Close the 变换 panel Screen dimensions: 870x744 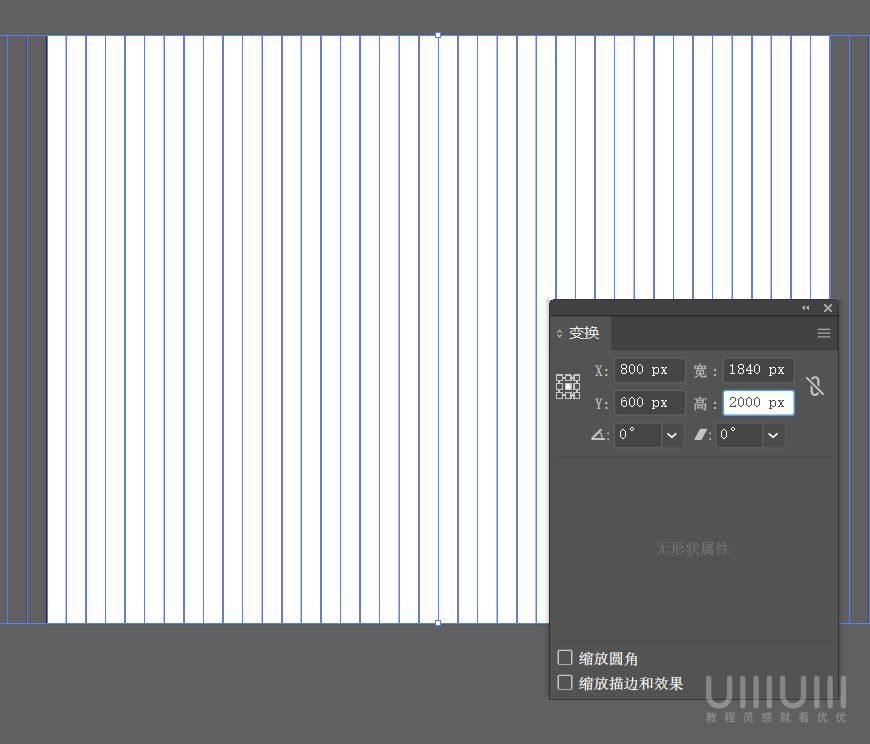click(828, 308)
